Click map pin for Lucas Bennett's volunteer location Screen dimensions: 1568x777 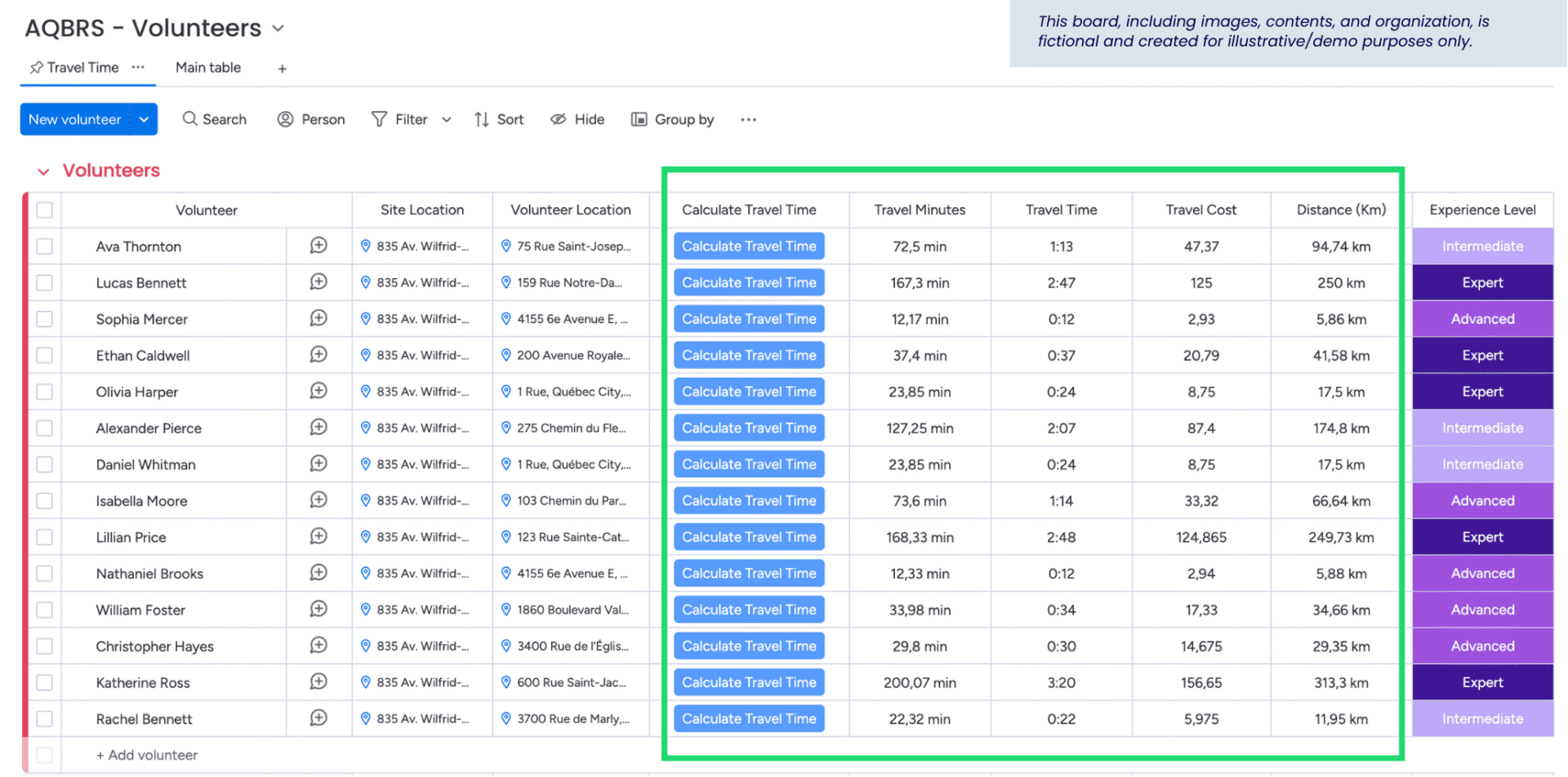pyautogui.click(x=506, y=282)
